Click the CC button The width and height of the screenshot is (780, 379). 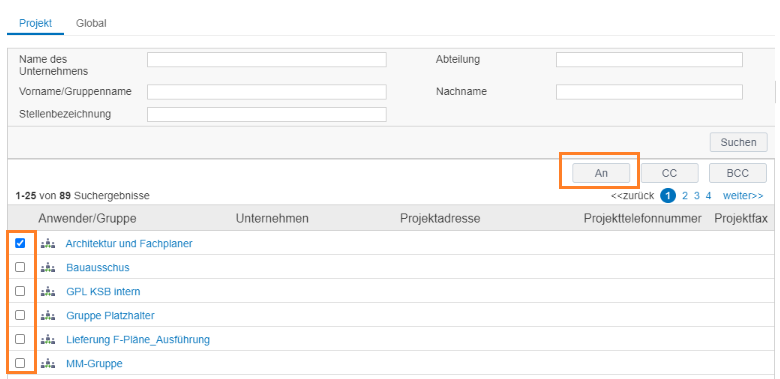tap(670, 173)
